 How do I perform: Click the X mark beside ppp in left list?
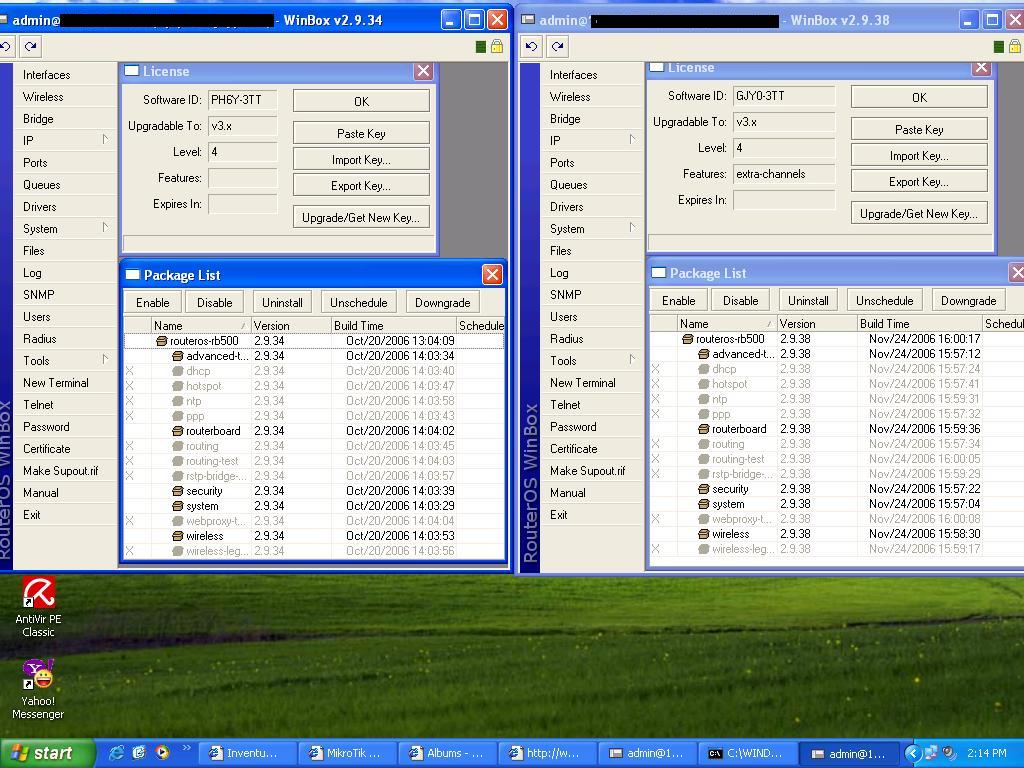click(x=129, y=416)
